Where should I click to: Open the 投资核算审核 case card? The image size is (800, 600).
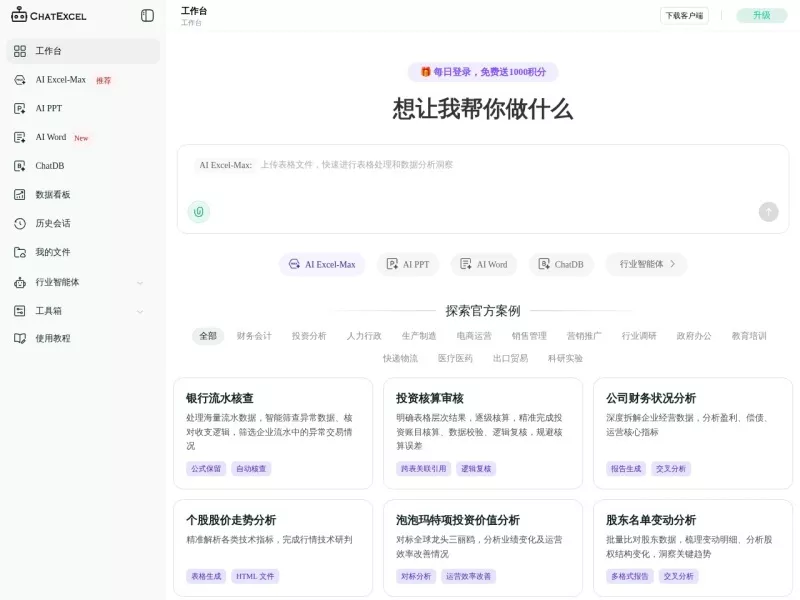point(483,433)
